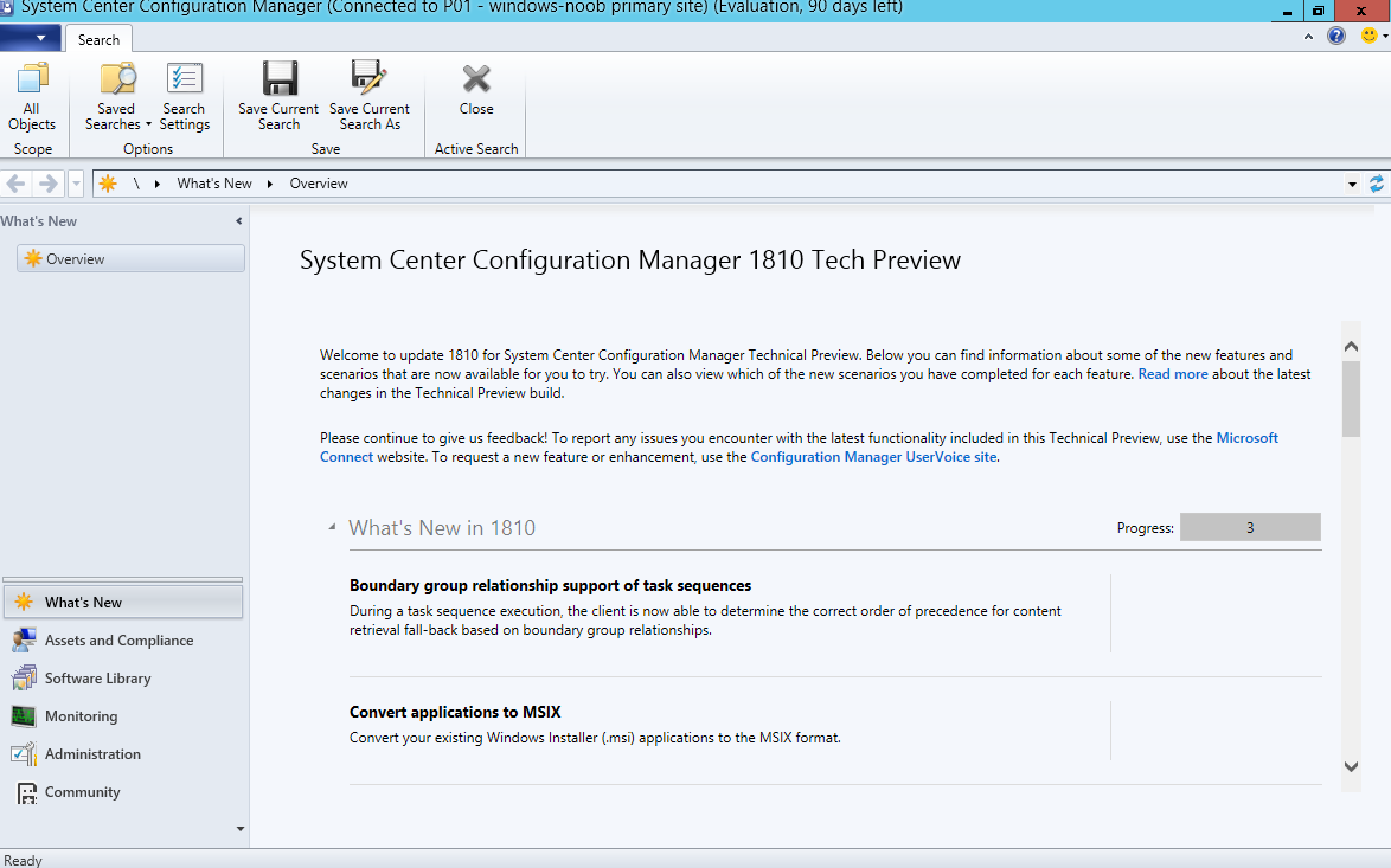Expand breadcrumb arrow after backslash
The width and height of the screenshot is (1391, 868).
click(x=157, y=184)
